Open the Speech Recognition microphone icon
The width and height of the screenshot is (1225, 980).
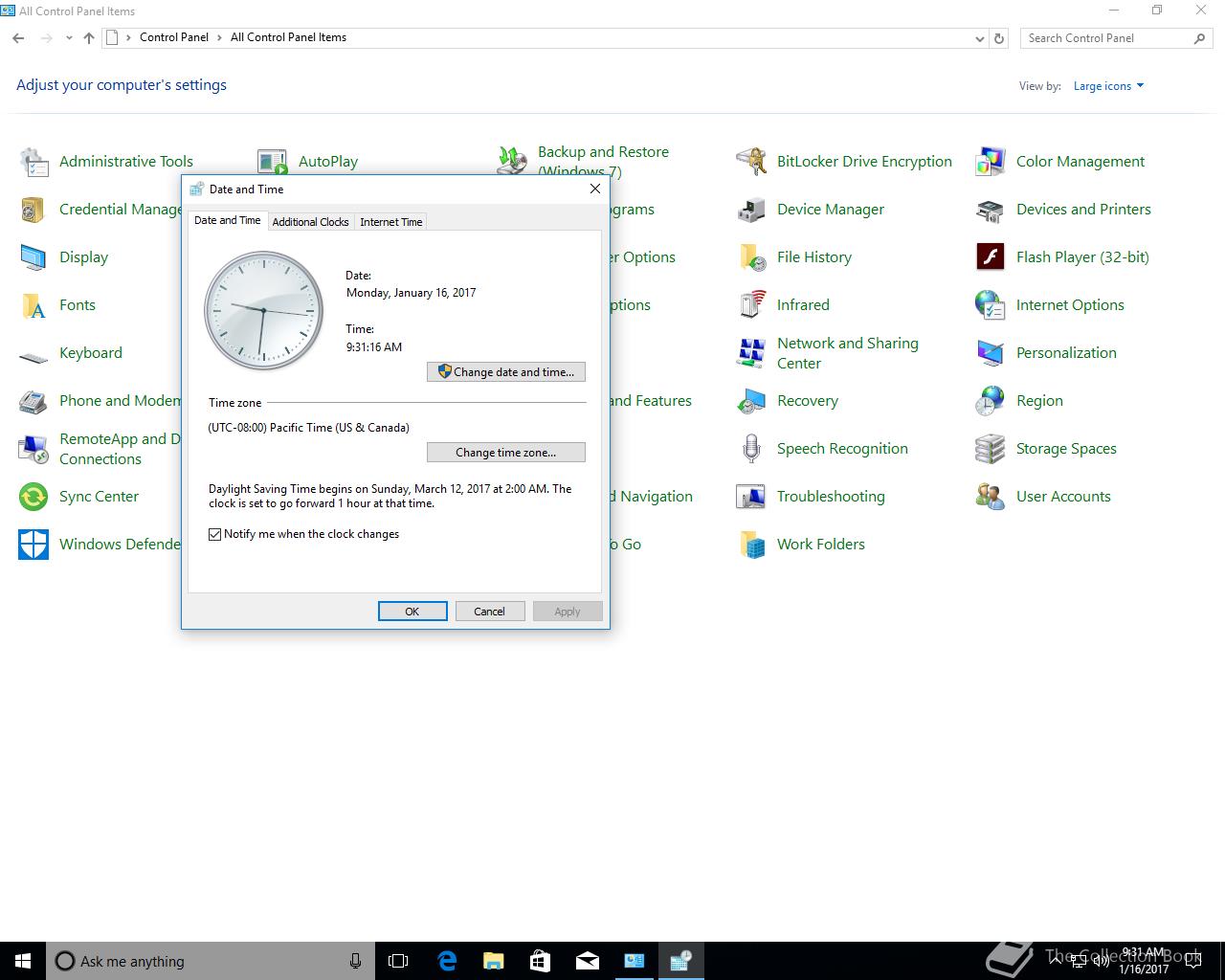751,449
